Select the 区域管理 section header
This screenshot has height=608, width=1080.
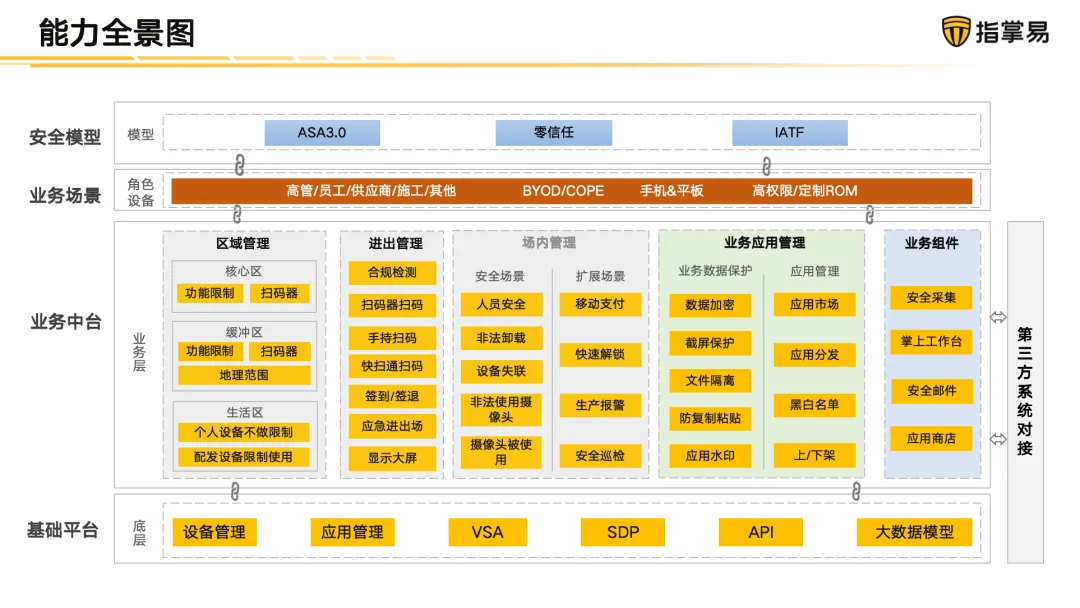(243, 243)
